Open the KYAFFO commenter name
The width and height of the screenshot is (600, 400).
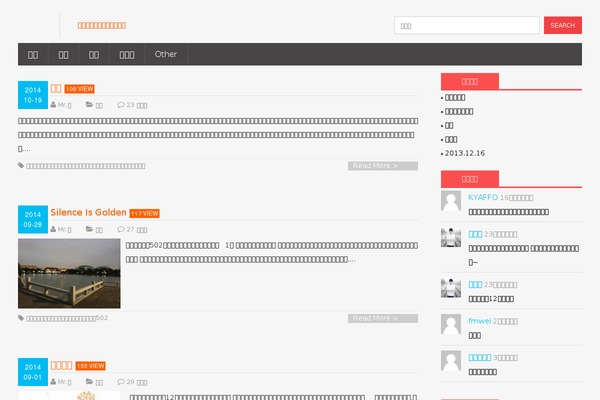[483, 197]
